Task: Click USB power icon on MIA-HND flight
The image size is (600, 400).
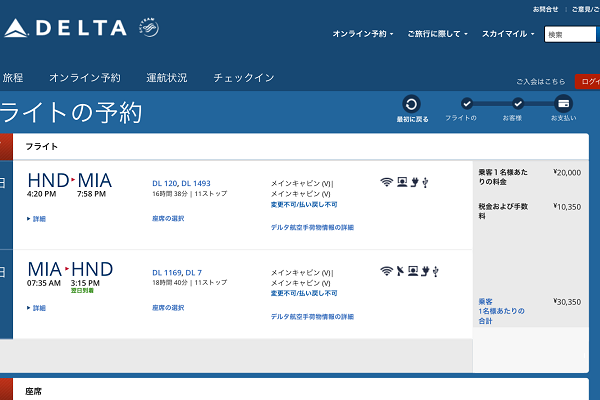Action: pyautogui.click(x=435, y=271)
